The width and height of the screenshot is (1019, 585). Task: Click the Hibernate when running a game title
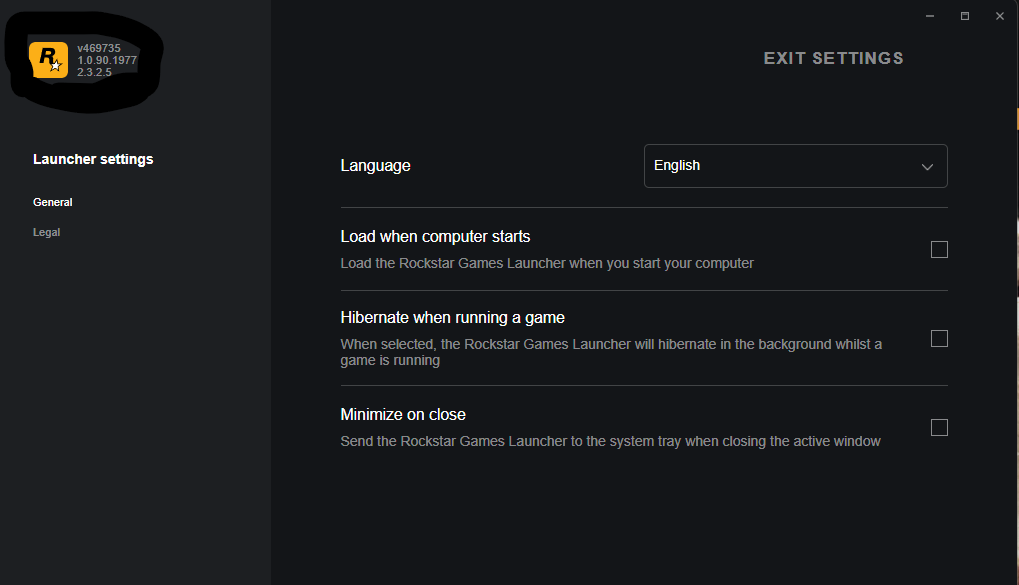click(x=452, y=318)
